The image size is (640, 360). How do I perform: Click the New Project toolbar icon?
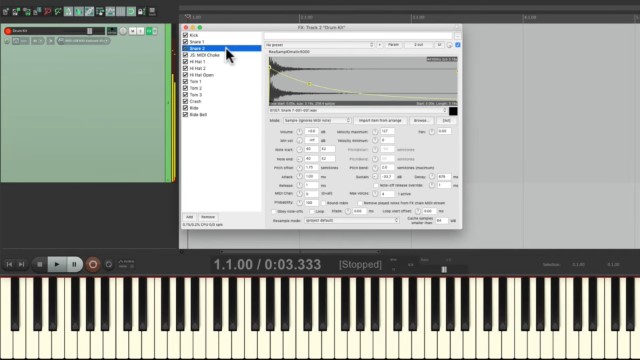point(6,11)
